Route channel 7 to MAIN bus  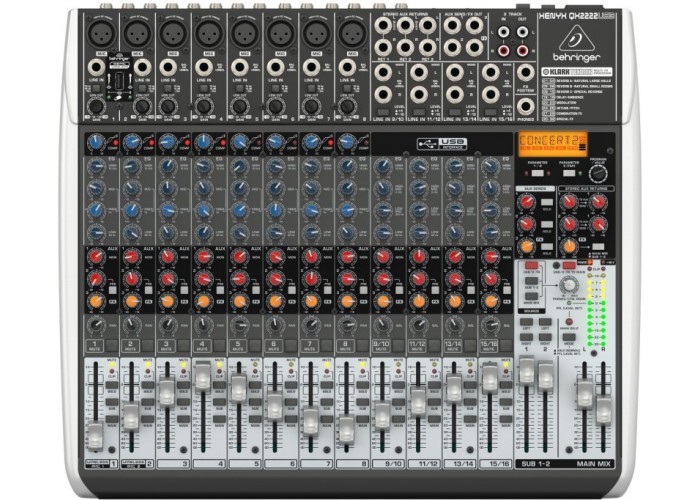pos(327,419)
